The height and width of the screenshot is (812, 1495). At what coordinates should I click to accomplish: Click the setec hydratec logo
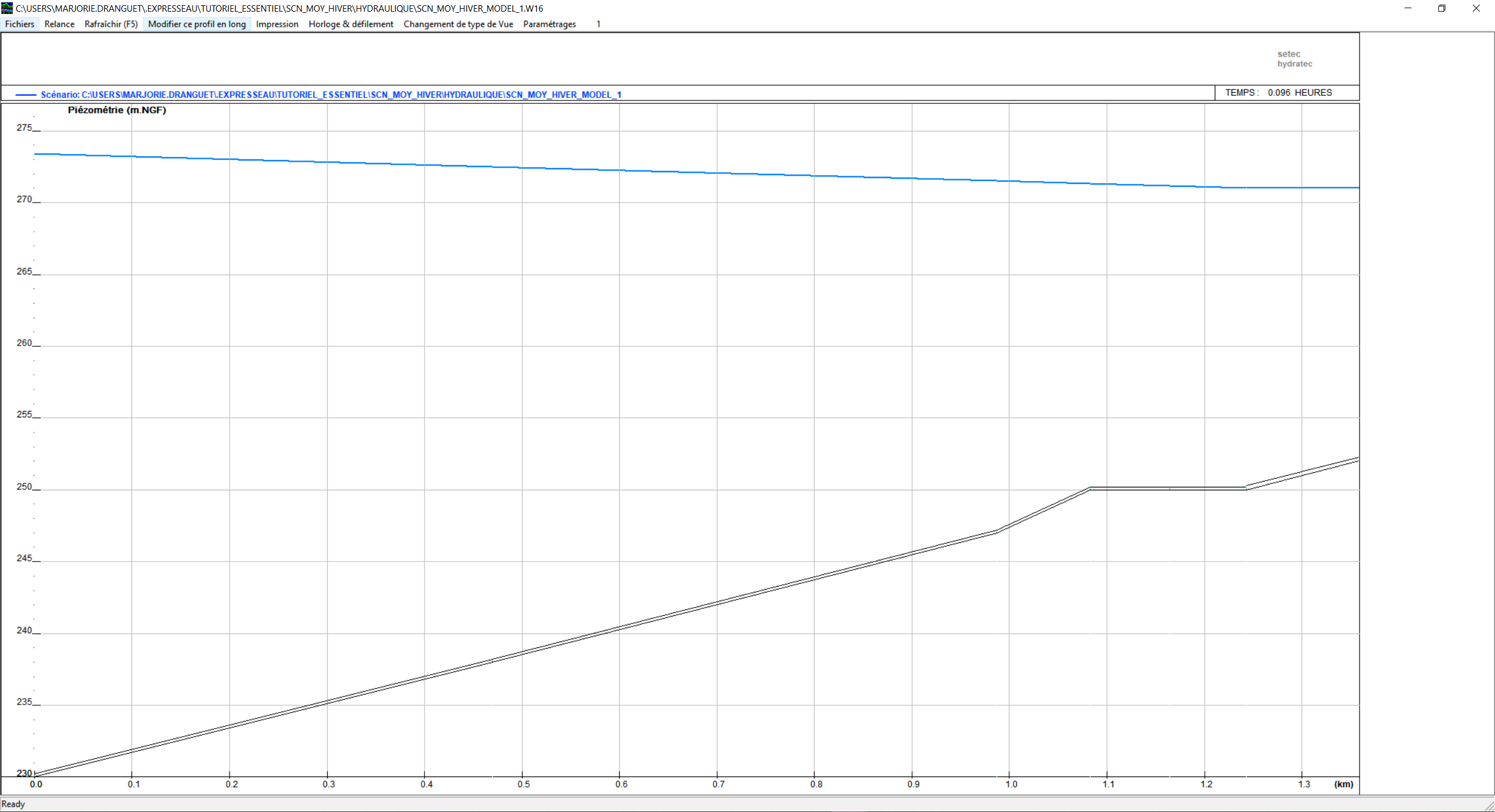pos(1294,59)
